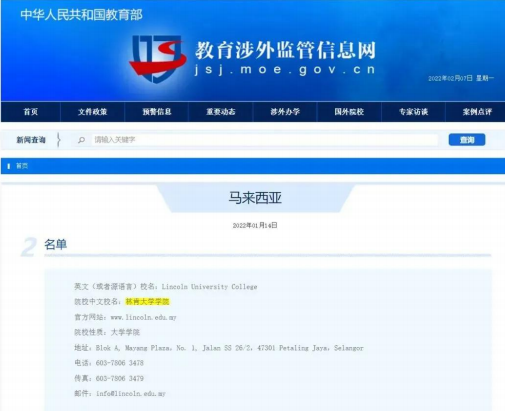
Task: Click the magnifier search icon
Action: (x=82, y=140)
